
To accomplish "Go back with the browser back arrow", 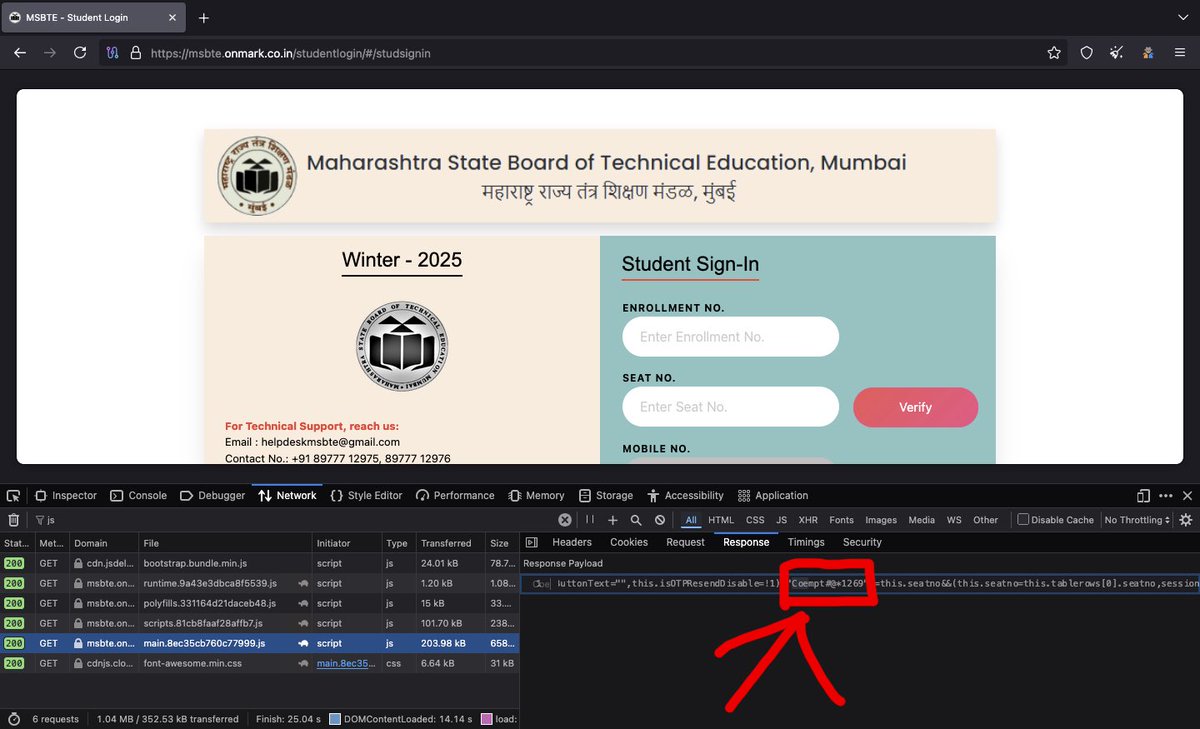I will (19, 53).
